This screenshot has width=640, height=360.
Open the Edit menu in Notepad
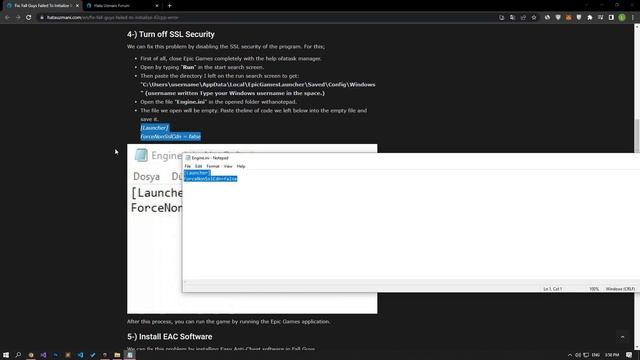pos(198,167)
